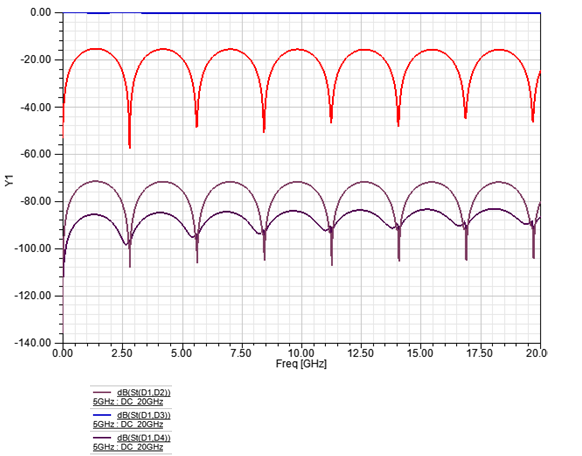The width and height of the screenshot is (582, 456).
Task: Click the Y1 axis label
Action: coord(9,181)
